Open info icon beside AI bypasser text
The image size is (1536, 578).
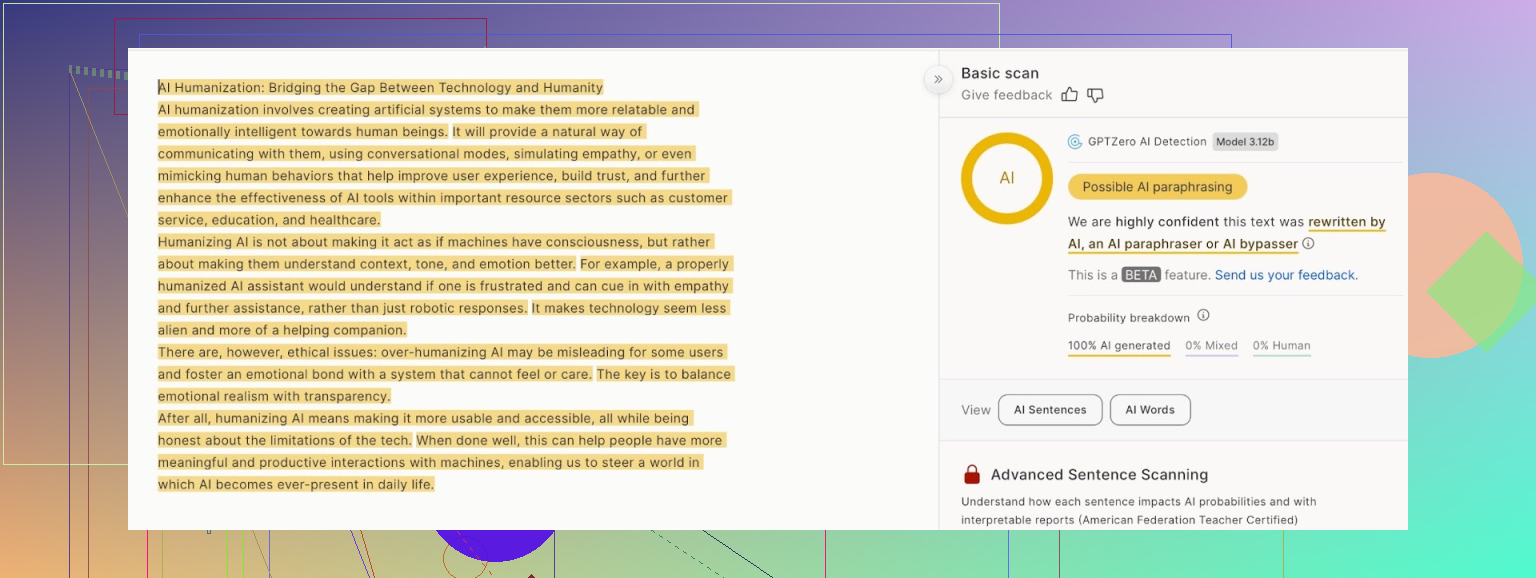[1308, 243]
